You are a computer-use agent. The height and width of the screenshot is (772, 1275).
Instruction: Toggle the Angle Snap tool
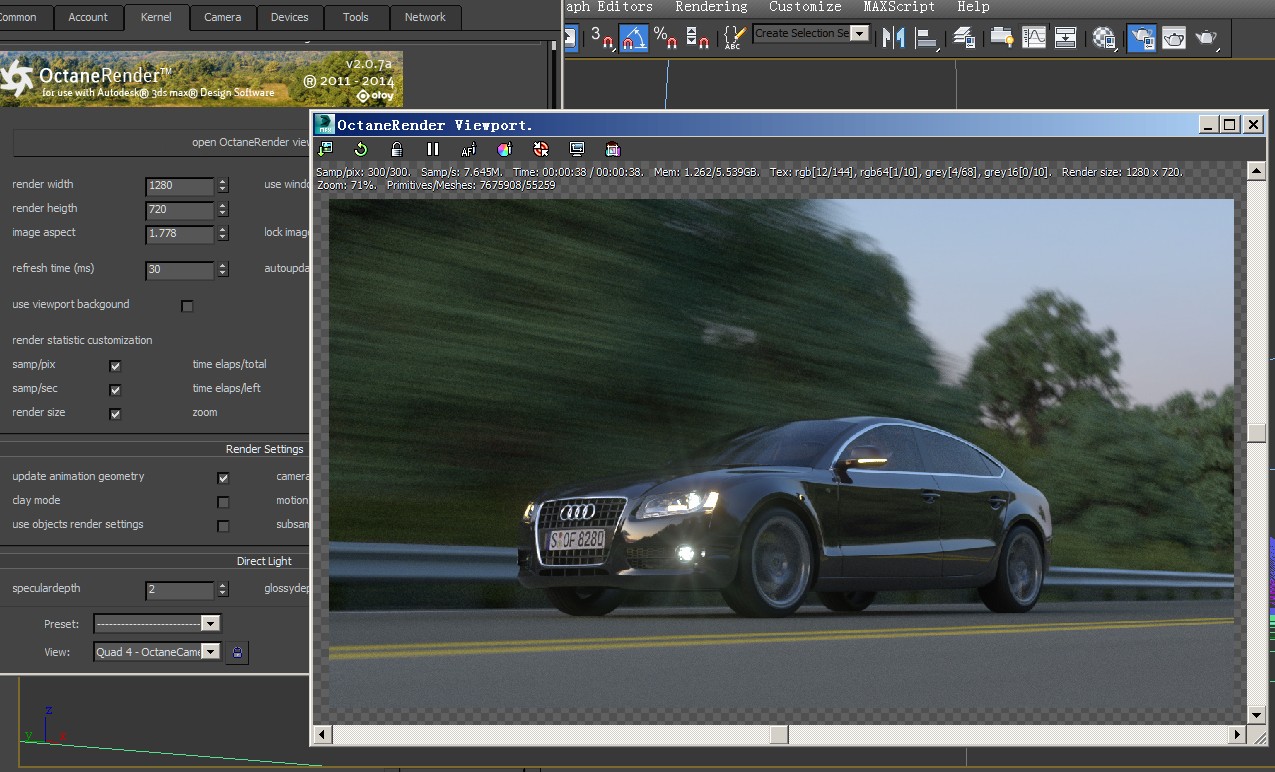[633, 38]
